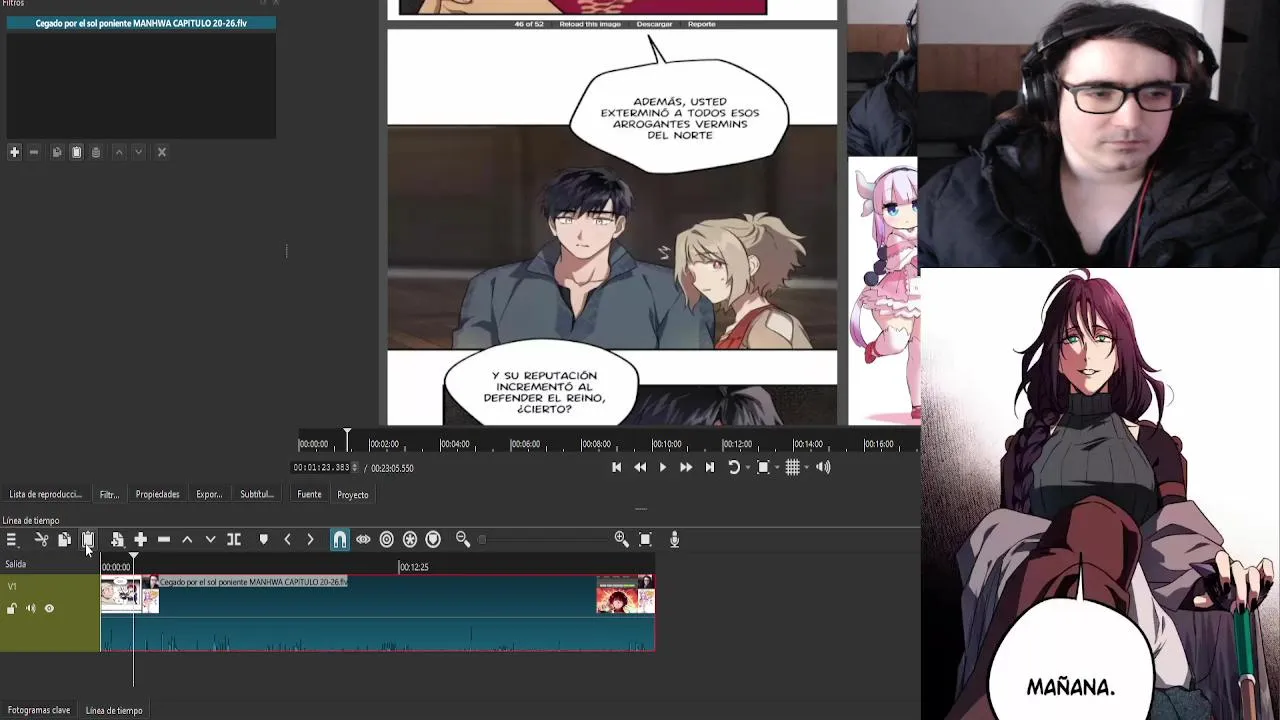Toggle ripple markers
The image size is (1280, 720).
tap(433, 539)
